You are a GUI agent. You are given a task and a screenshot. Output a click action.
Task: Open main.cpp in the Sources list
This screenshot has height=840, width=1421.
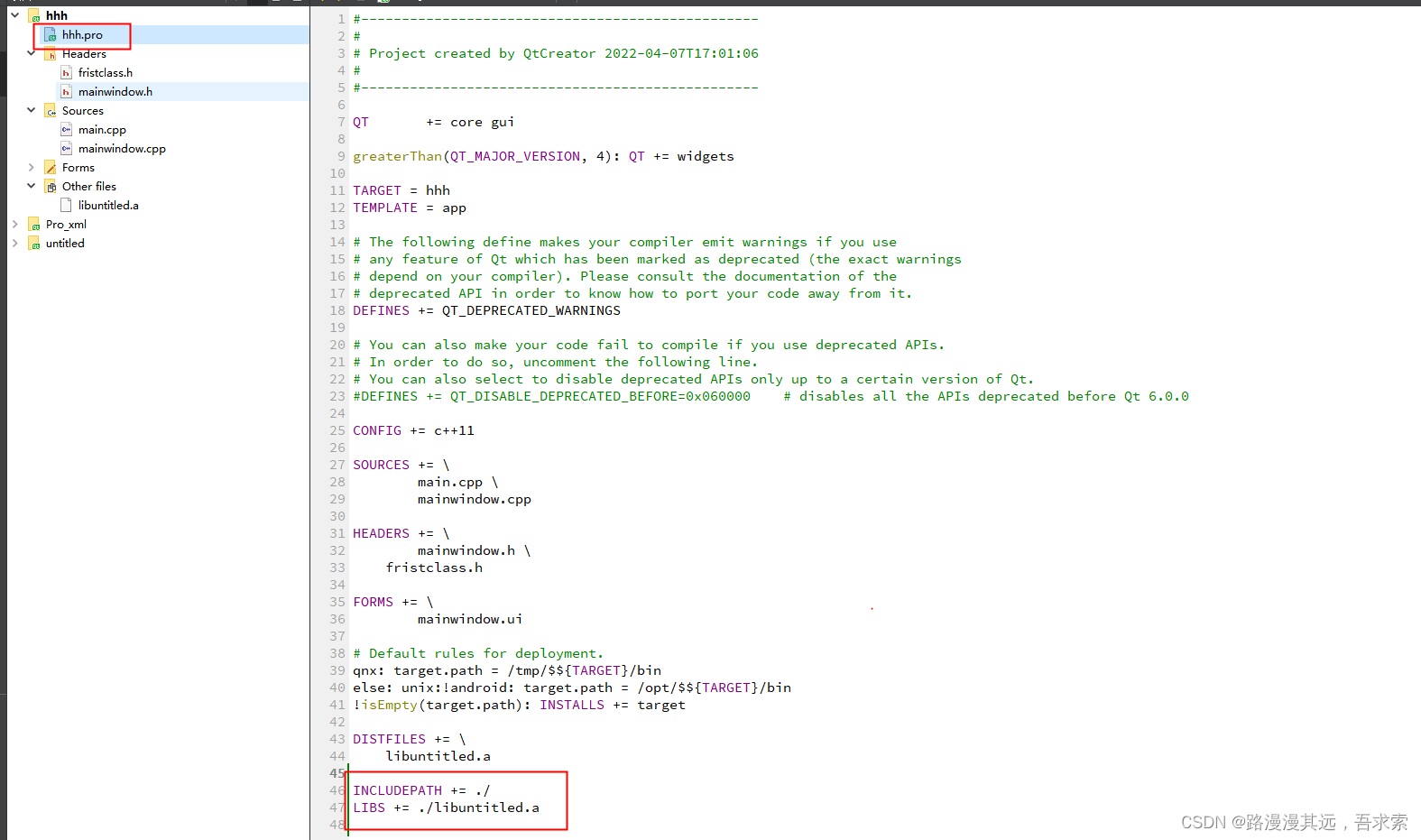pyautogui.click(x=102, y=129)
